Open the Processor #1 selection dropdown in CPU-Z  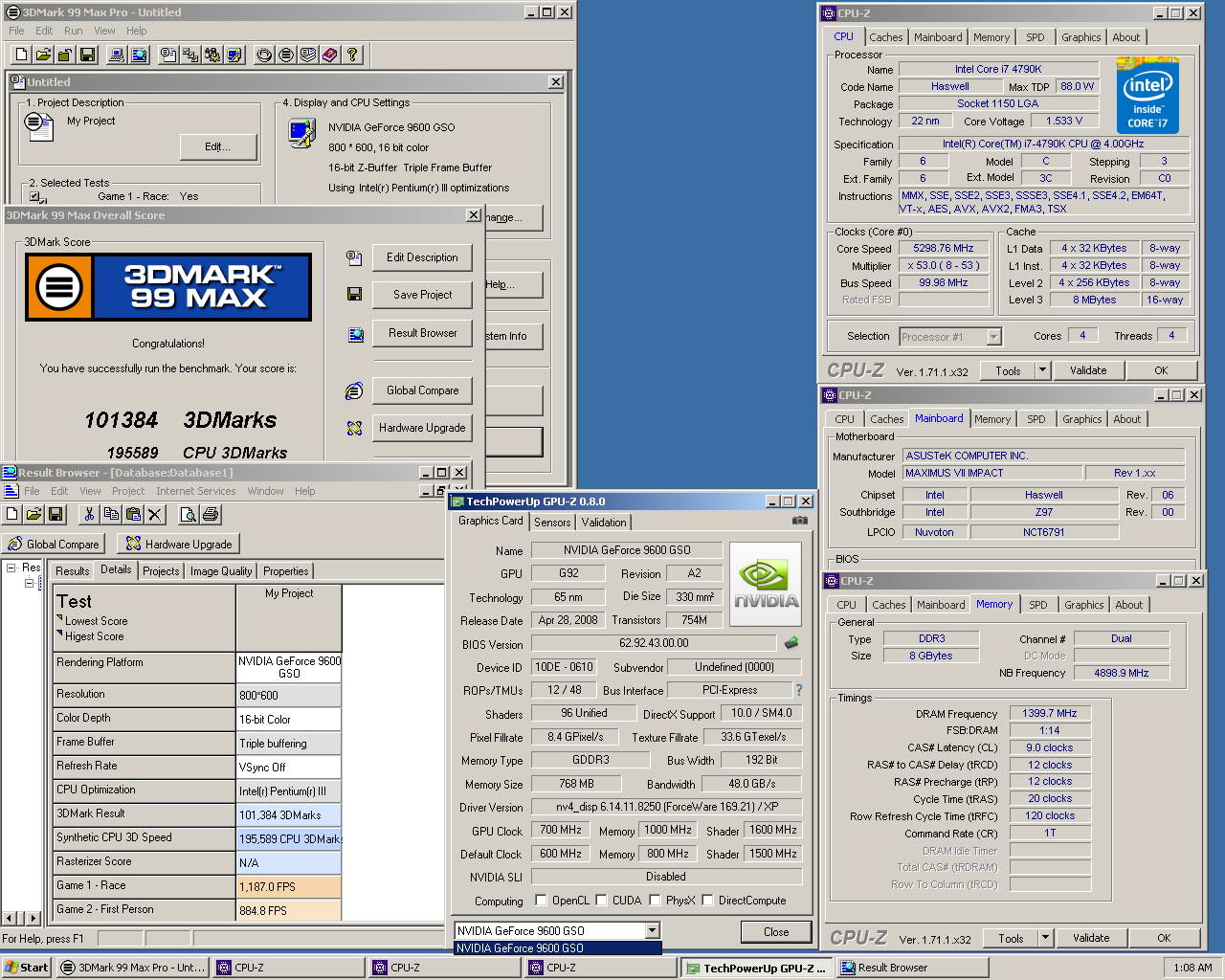pos(993,337)
